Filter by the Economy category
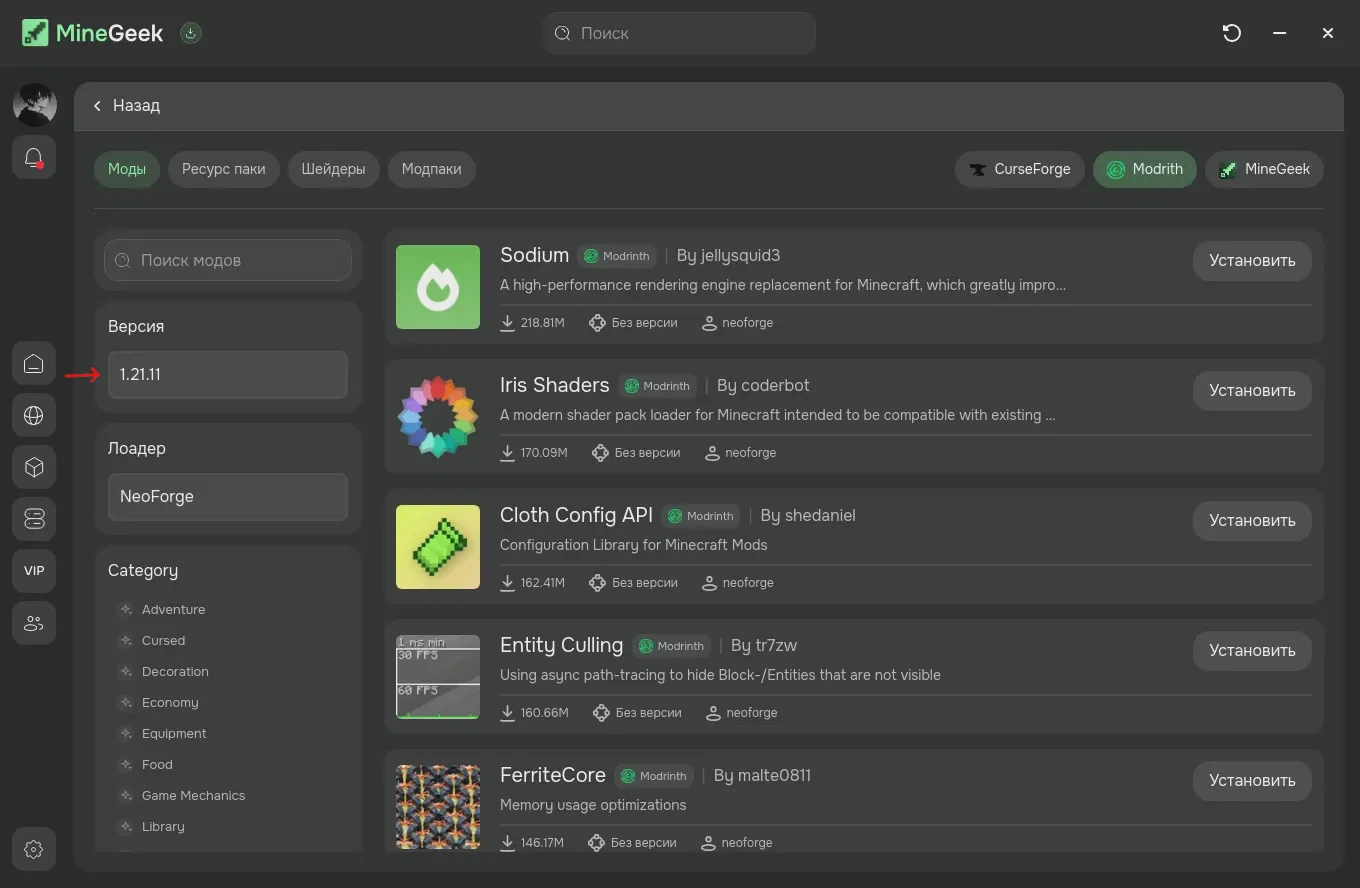The width and height of the screenshot is (1360, 888). pos(170,702)
